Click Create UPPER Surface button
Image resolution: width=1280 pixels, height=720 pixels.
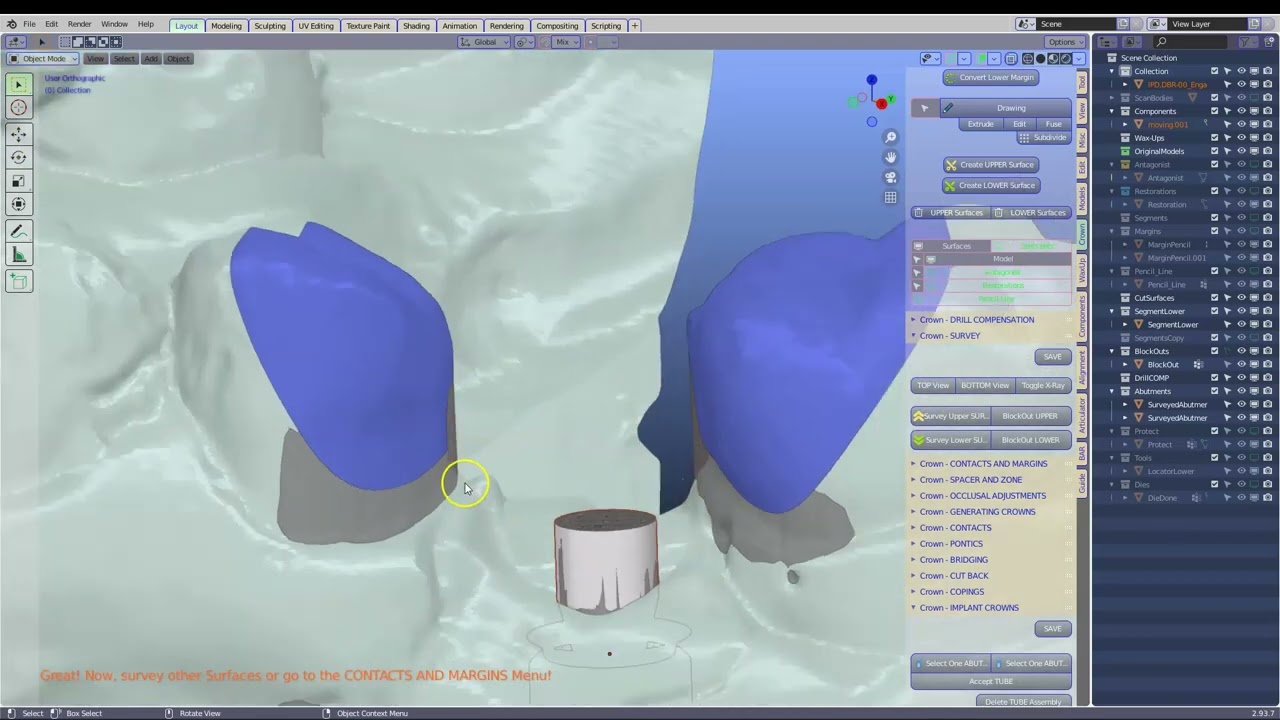[x=990, y=165]
